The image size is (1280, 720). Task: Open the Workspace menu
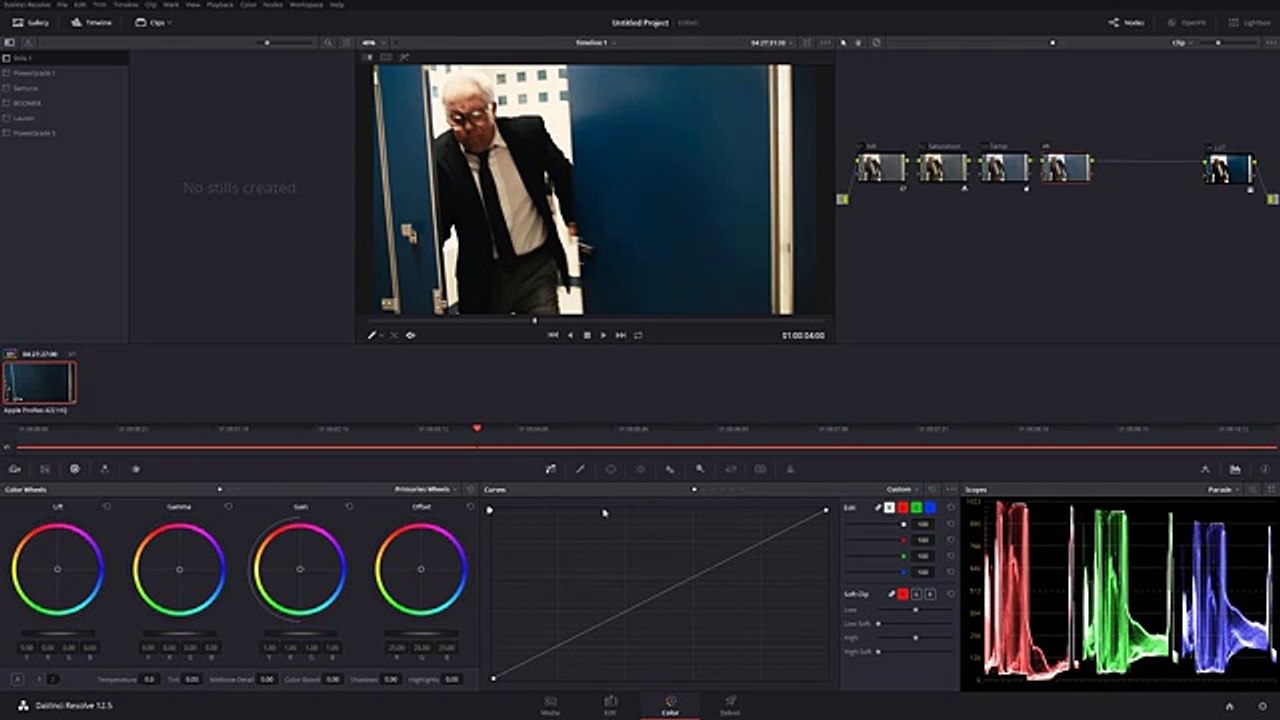coord(306,5)
